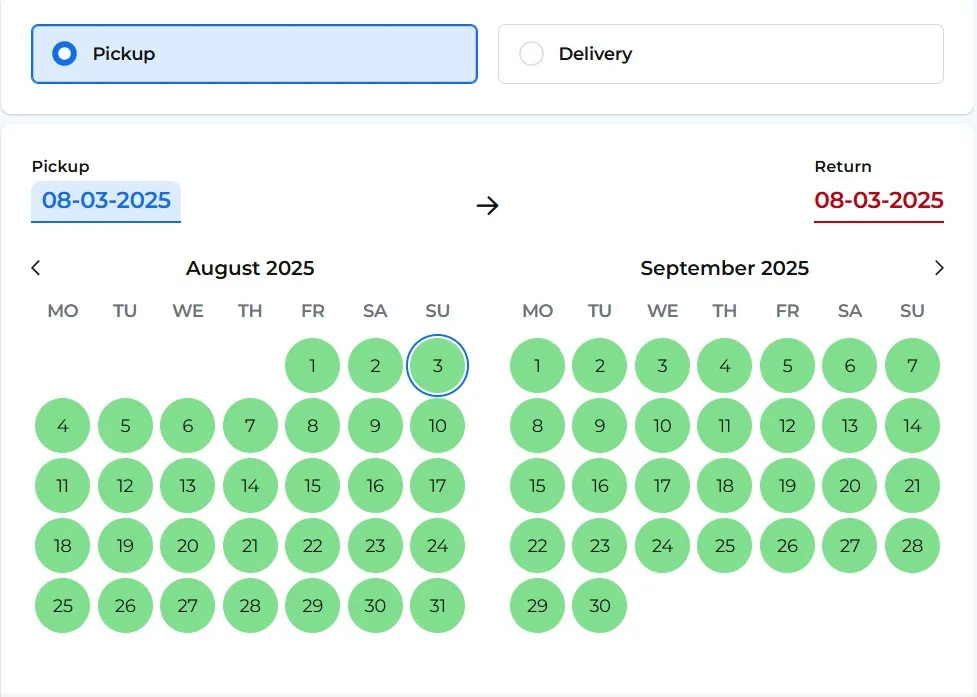
Task: Pick August 15 in the calendar
Action: click(x=312, y=486)
